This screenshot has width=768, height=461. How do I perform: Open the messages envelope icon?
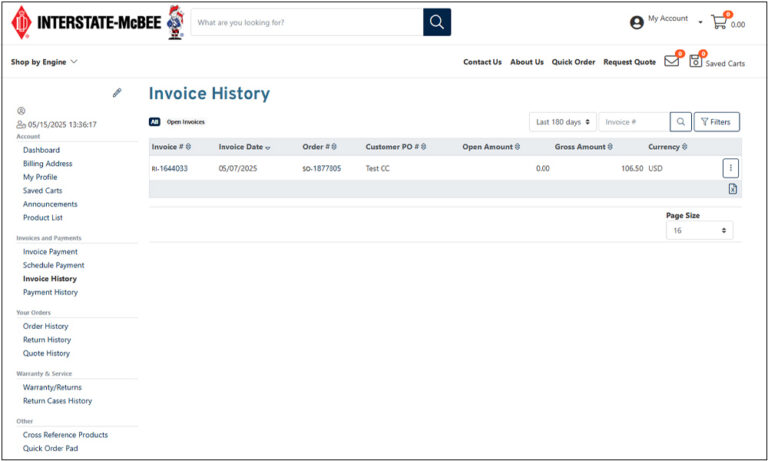tap(671, 61)
